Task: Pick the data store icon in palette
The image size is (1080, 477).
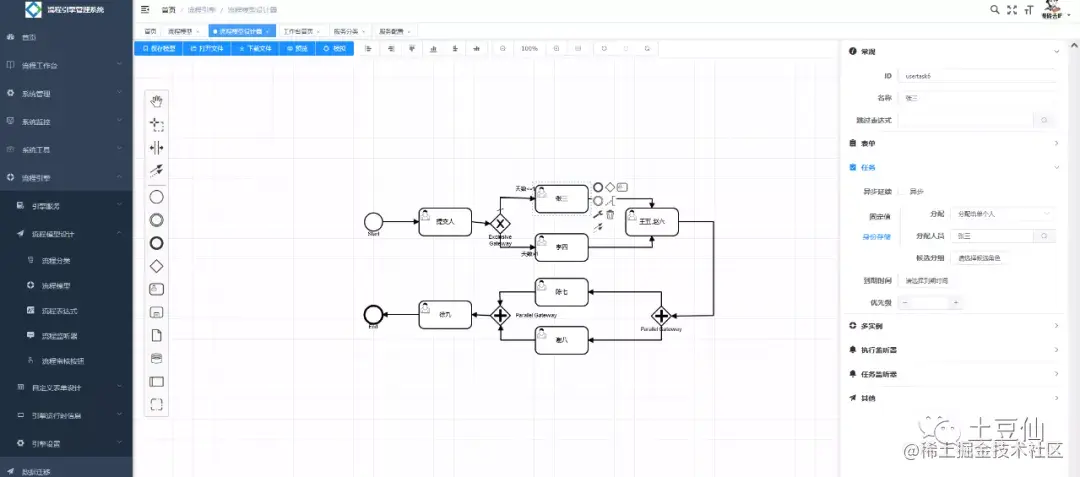Action: pos(156,359)
